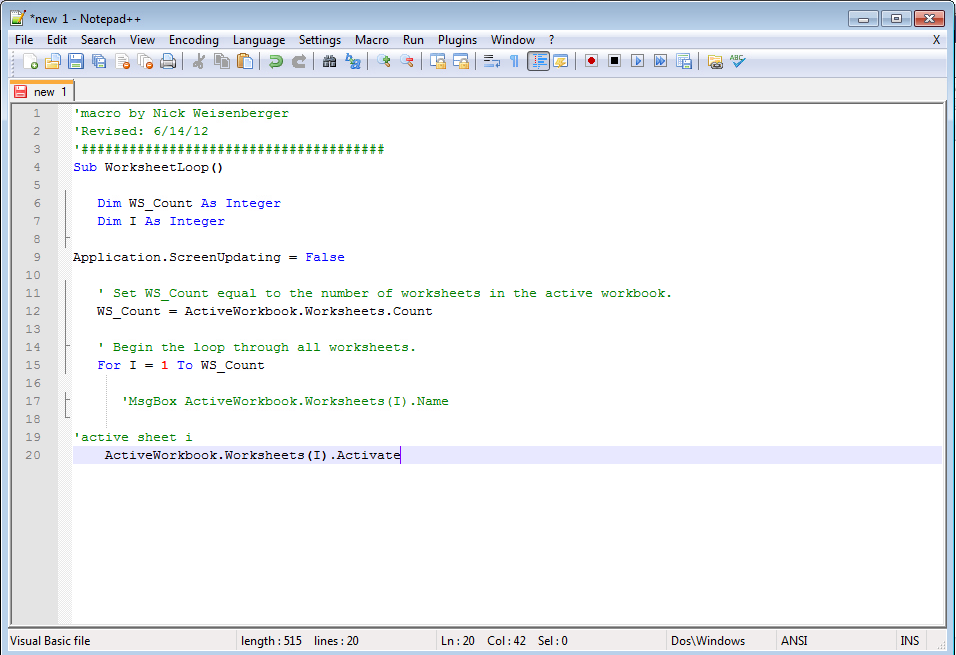Screen dimensions: 956x655
Task: Open the Run menu
Action: click(413, 40)
